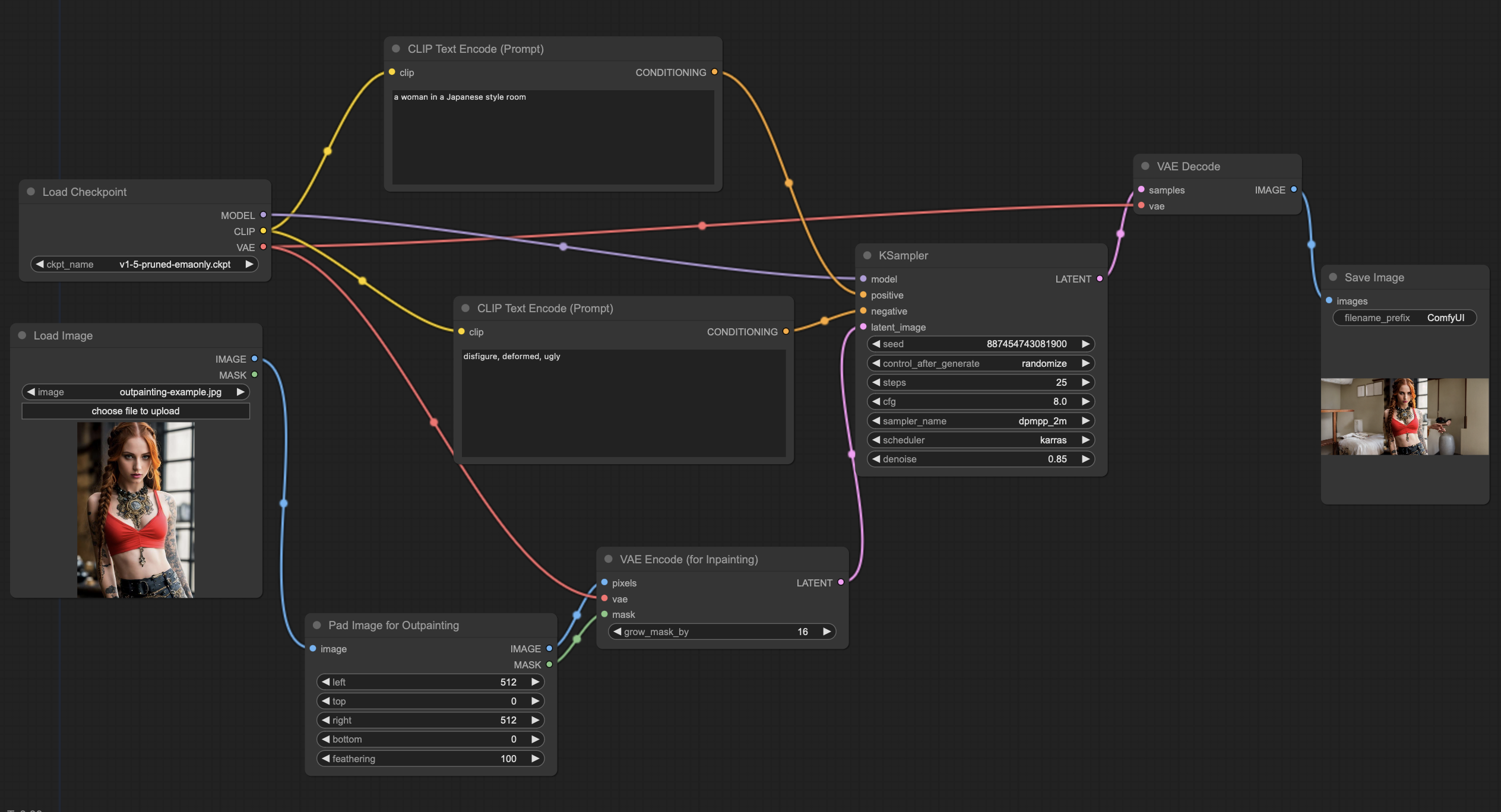Viewport: 1501px width, 812px height.
Task: Click the denoise 0.85 slider field
Action: click(980, 459)
